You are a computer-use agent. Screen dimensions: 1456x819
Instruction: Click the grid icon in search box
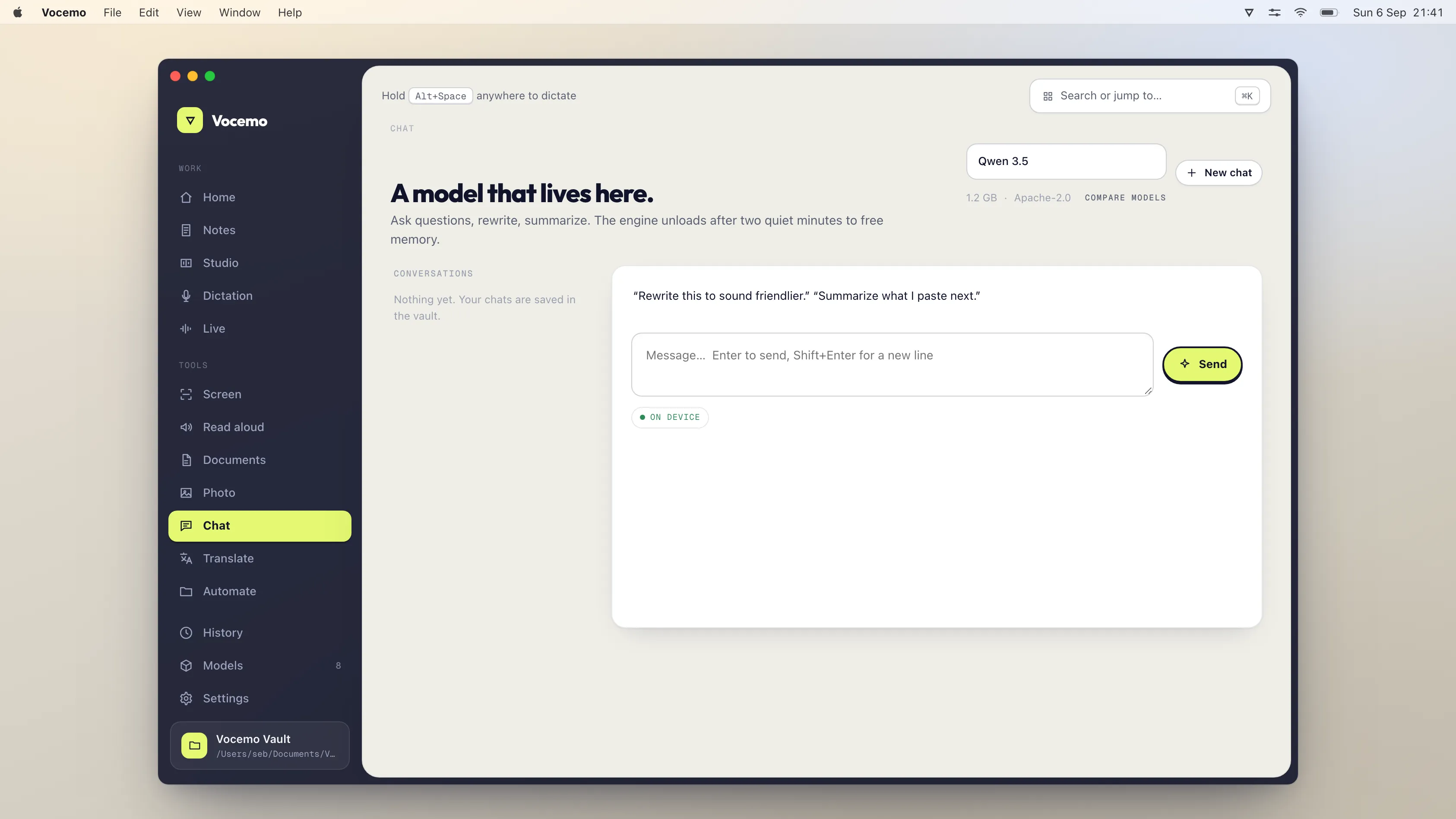pyautogui.click(x=1048, y=96)
